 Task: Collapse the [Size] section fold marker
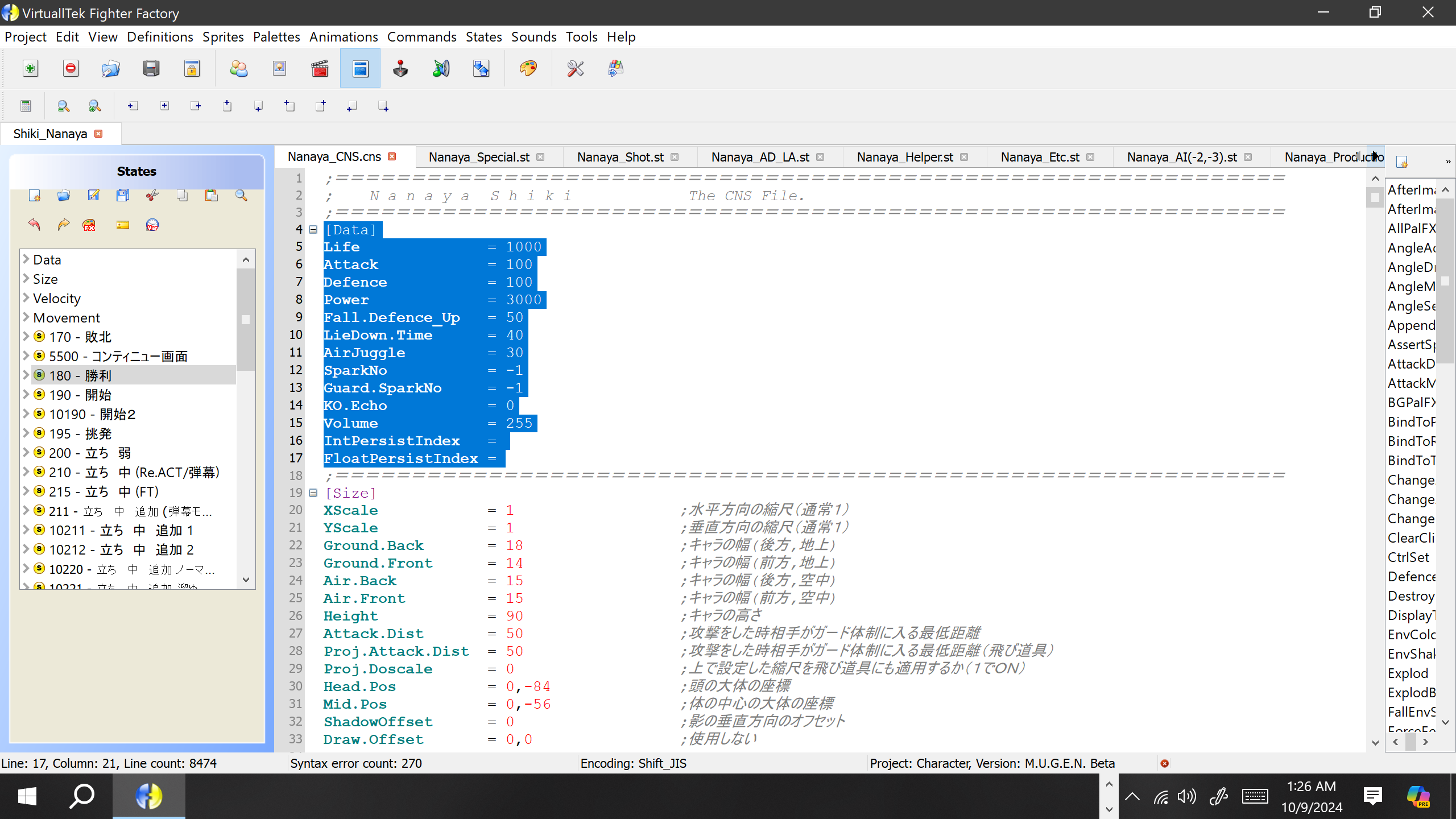pyautogui.click(x=313, y=493)
